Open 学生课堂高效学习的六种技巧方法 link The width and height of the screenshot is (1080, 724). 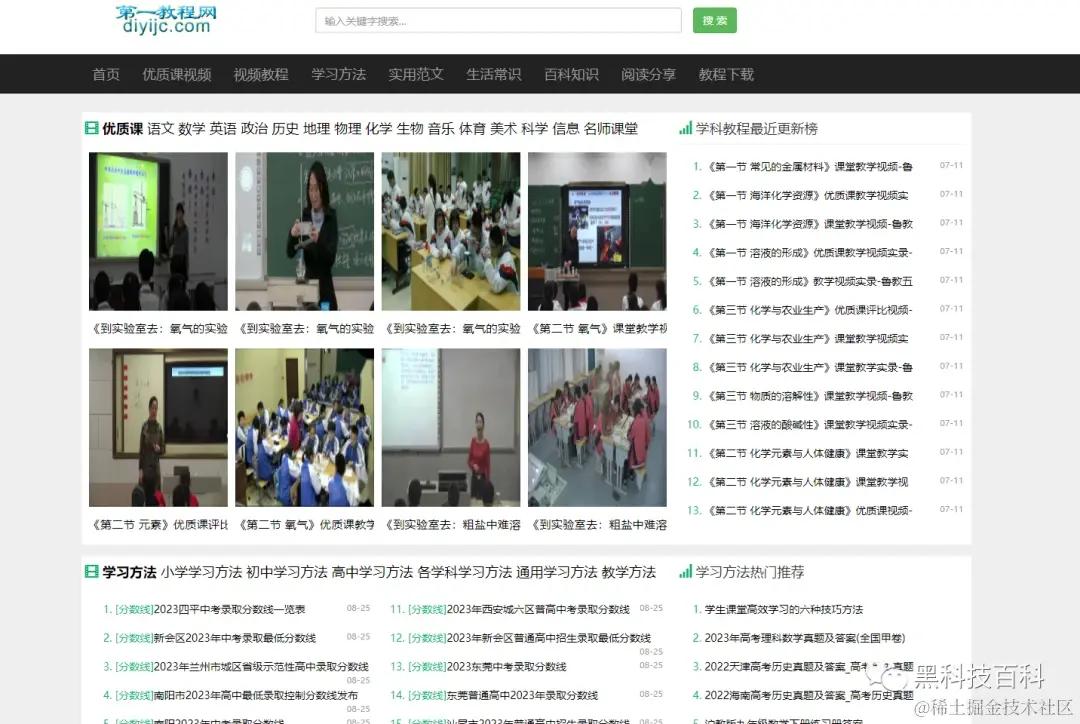point(785,609)
